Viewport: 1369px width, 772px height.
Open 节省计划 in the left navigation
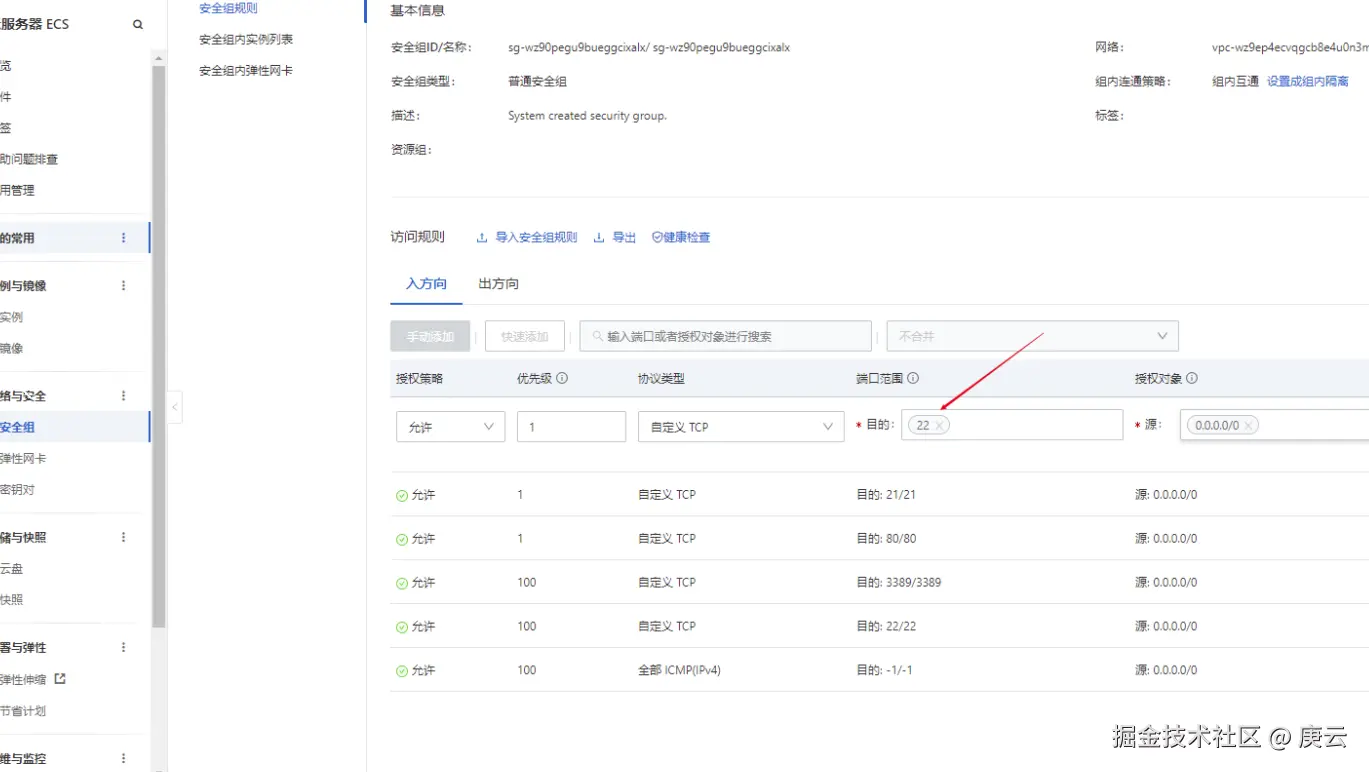23,711
